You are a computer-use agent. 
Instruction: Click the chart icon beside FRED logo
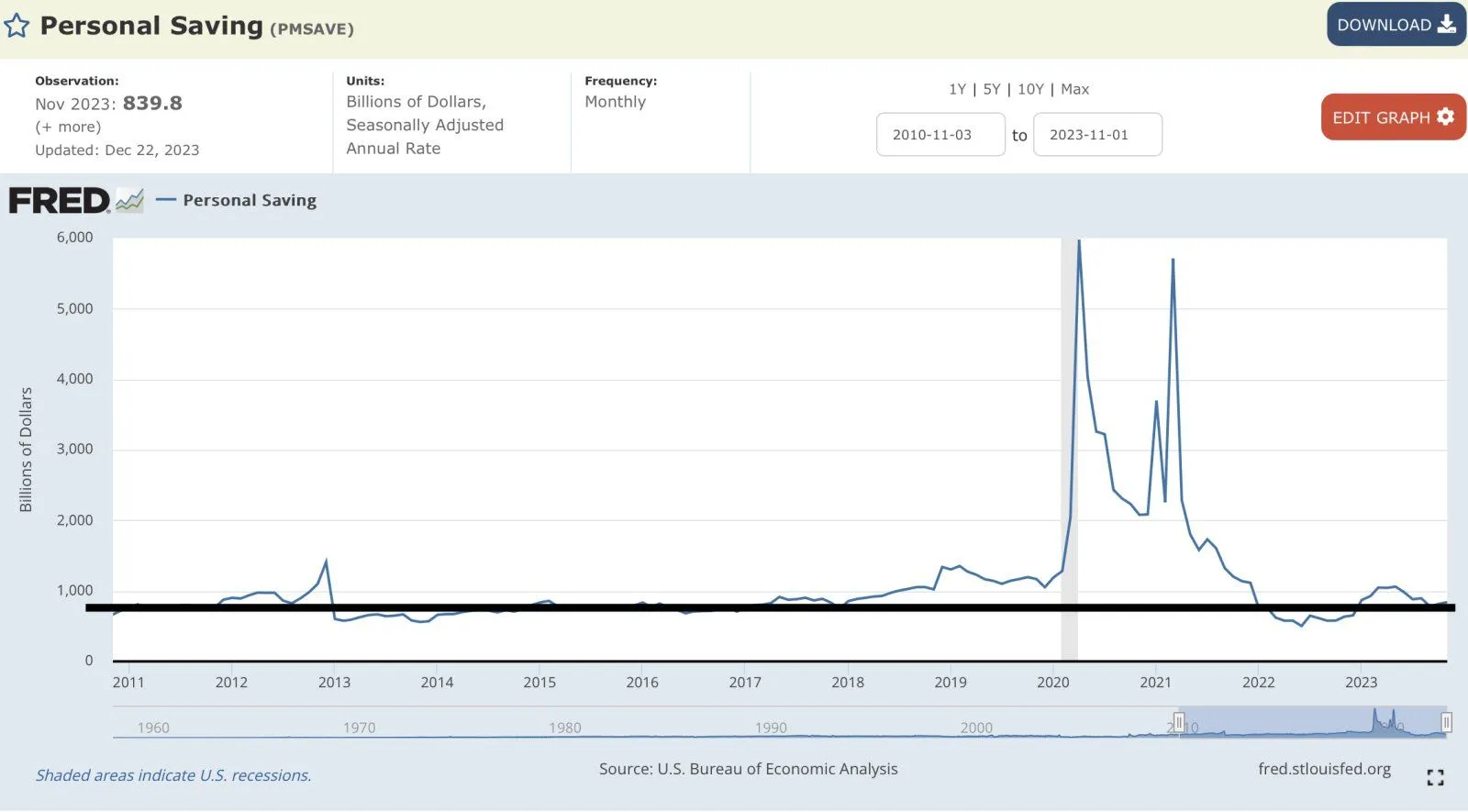(129, 200)
